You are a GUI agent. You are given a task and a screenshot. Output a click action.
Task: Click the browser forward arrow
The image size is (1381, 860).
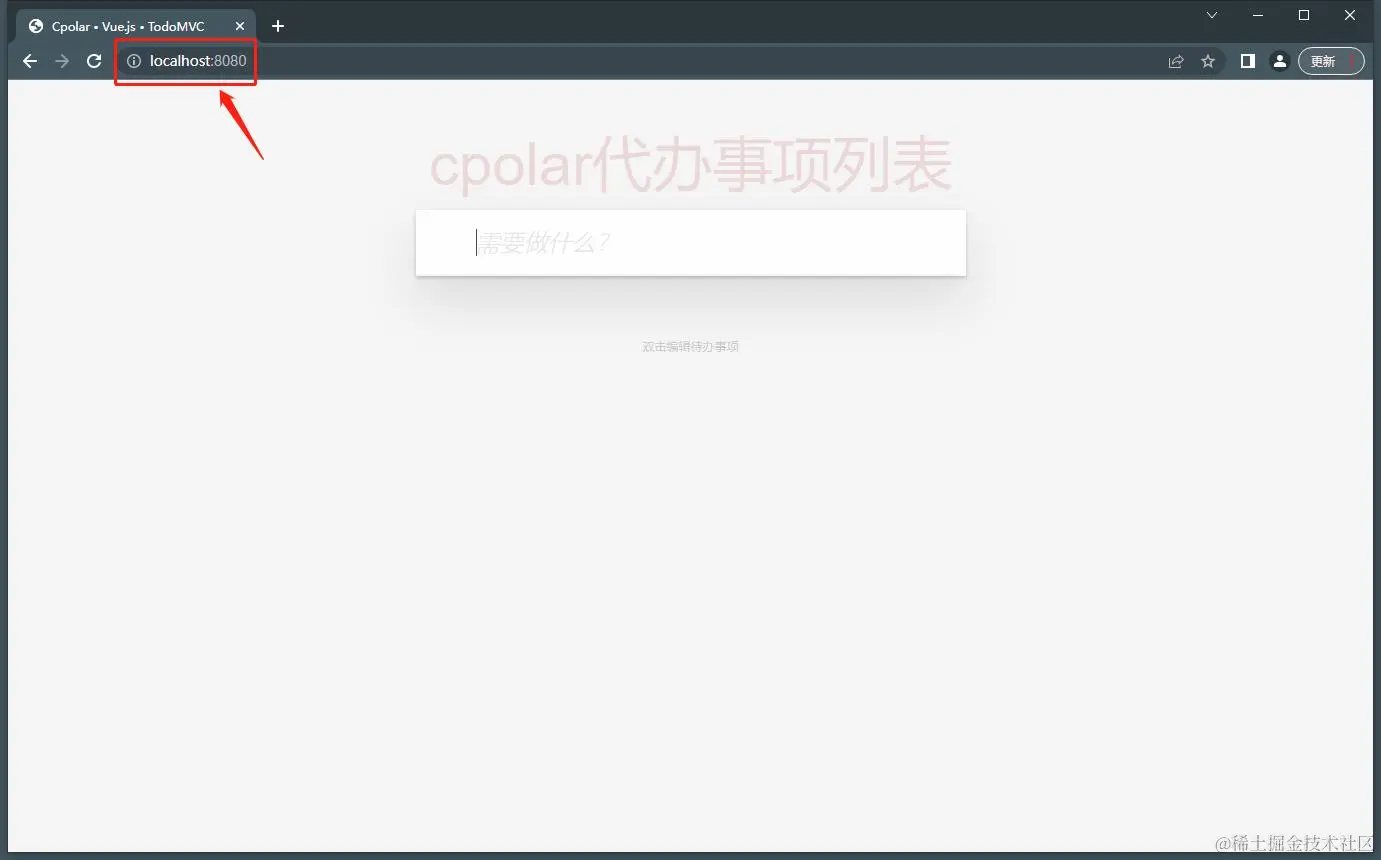pyautogui.click(x=62, y=61)
